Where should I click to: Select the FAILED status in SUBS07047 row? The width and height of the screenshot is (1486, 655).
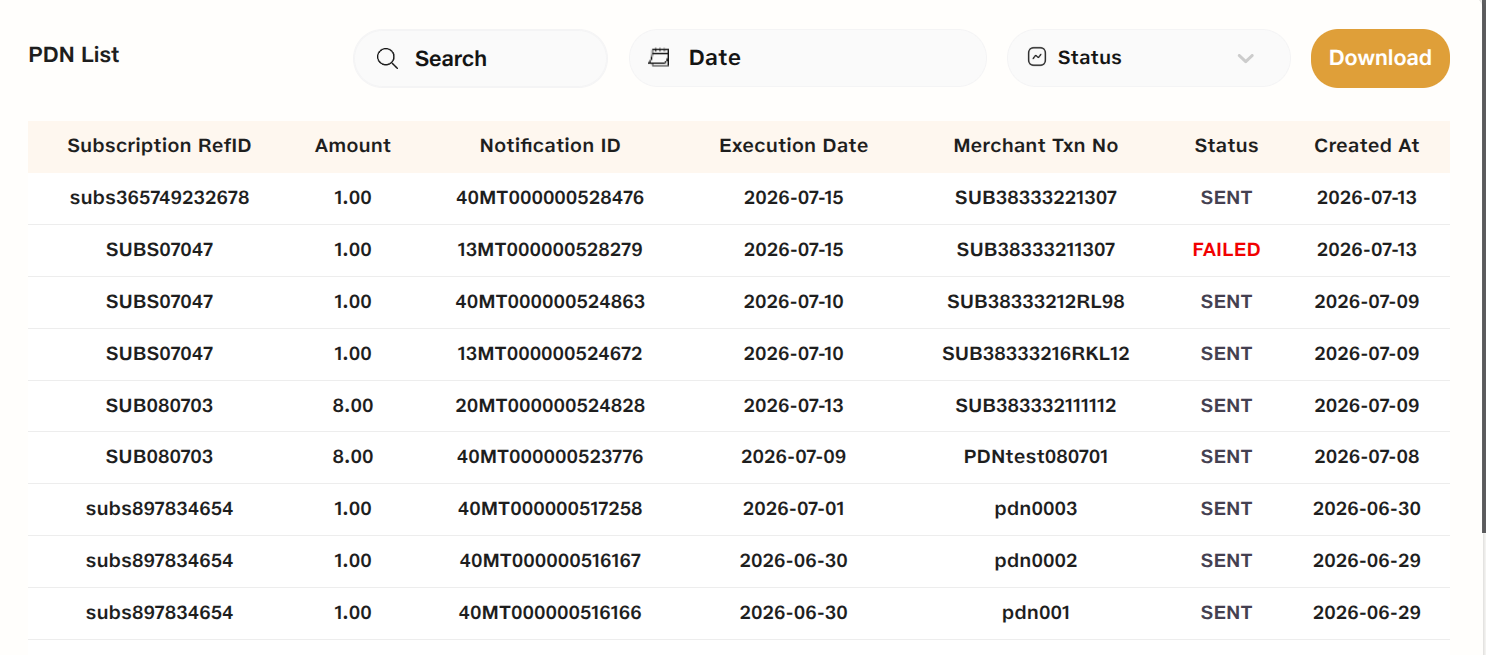coord(1226,250)
